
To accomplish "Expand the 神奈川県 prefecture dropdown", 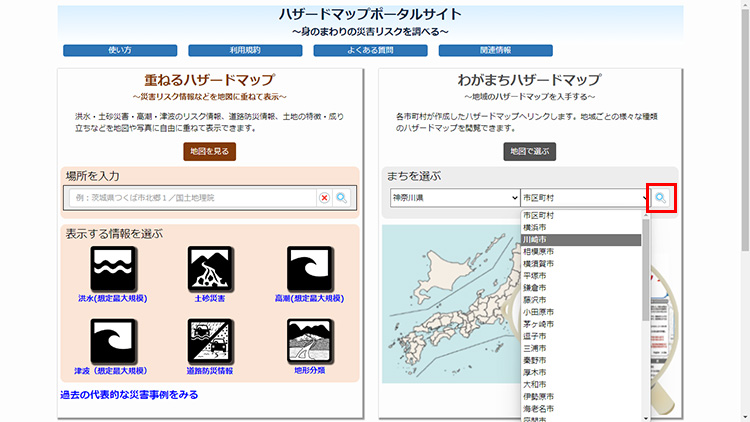I will 455,198.
